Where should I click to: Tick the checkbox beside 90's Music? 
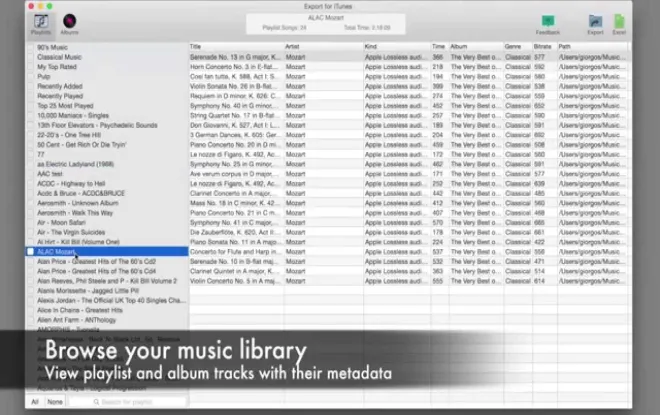pos(30,48)
